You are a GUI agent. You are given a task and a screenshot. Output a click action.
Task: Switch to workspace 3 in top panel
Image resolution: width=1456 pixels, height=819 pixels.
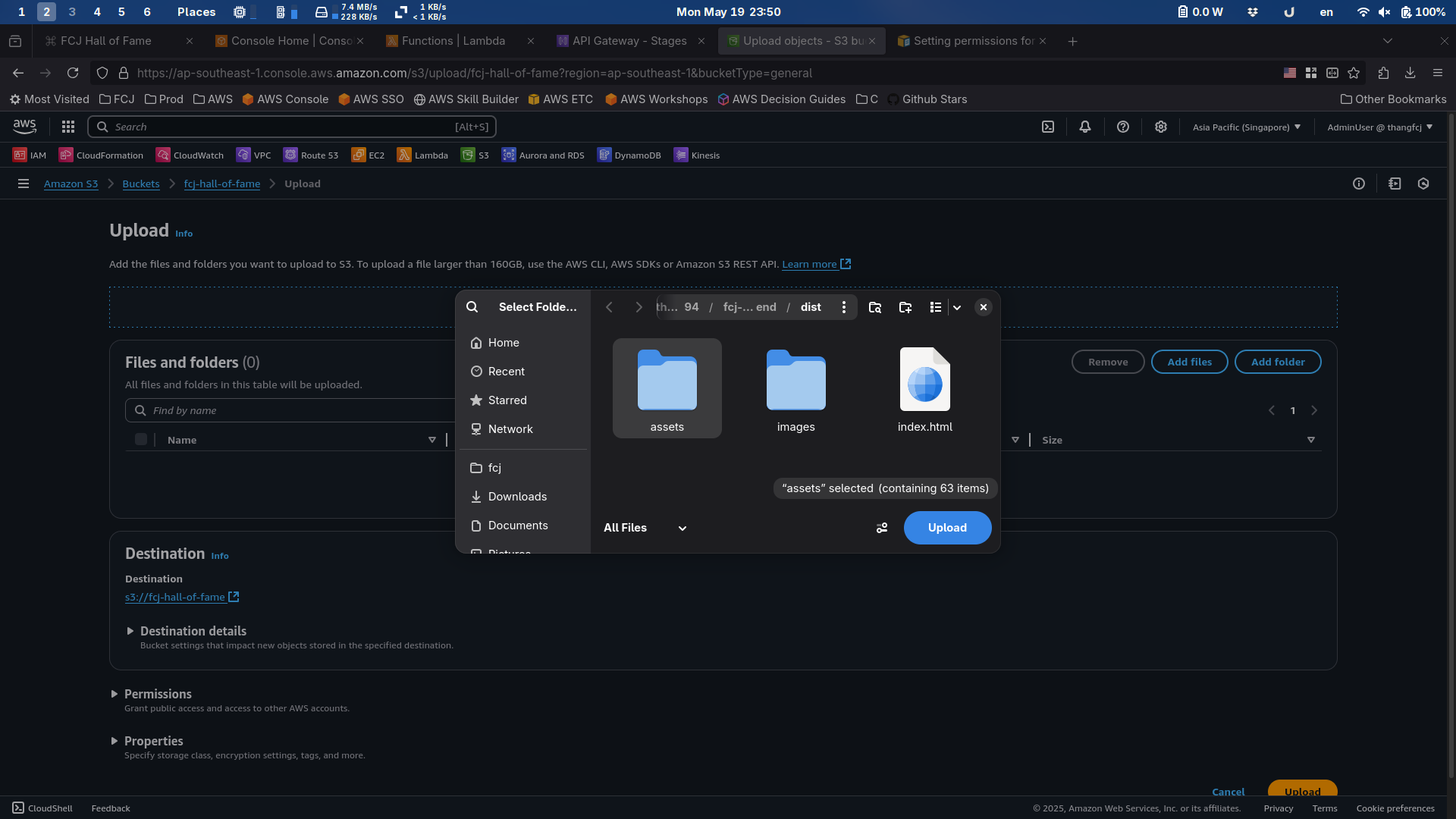pyautogui.click(x=72, y=11)
